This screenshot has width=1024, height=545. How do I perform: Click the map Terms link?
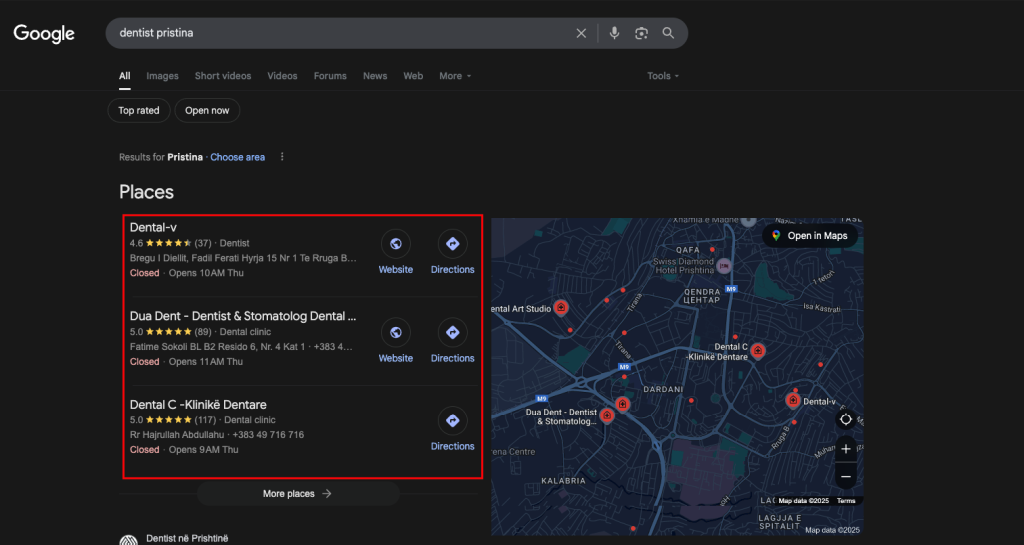pyautogui.click(x=846, y=501)
